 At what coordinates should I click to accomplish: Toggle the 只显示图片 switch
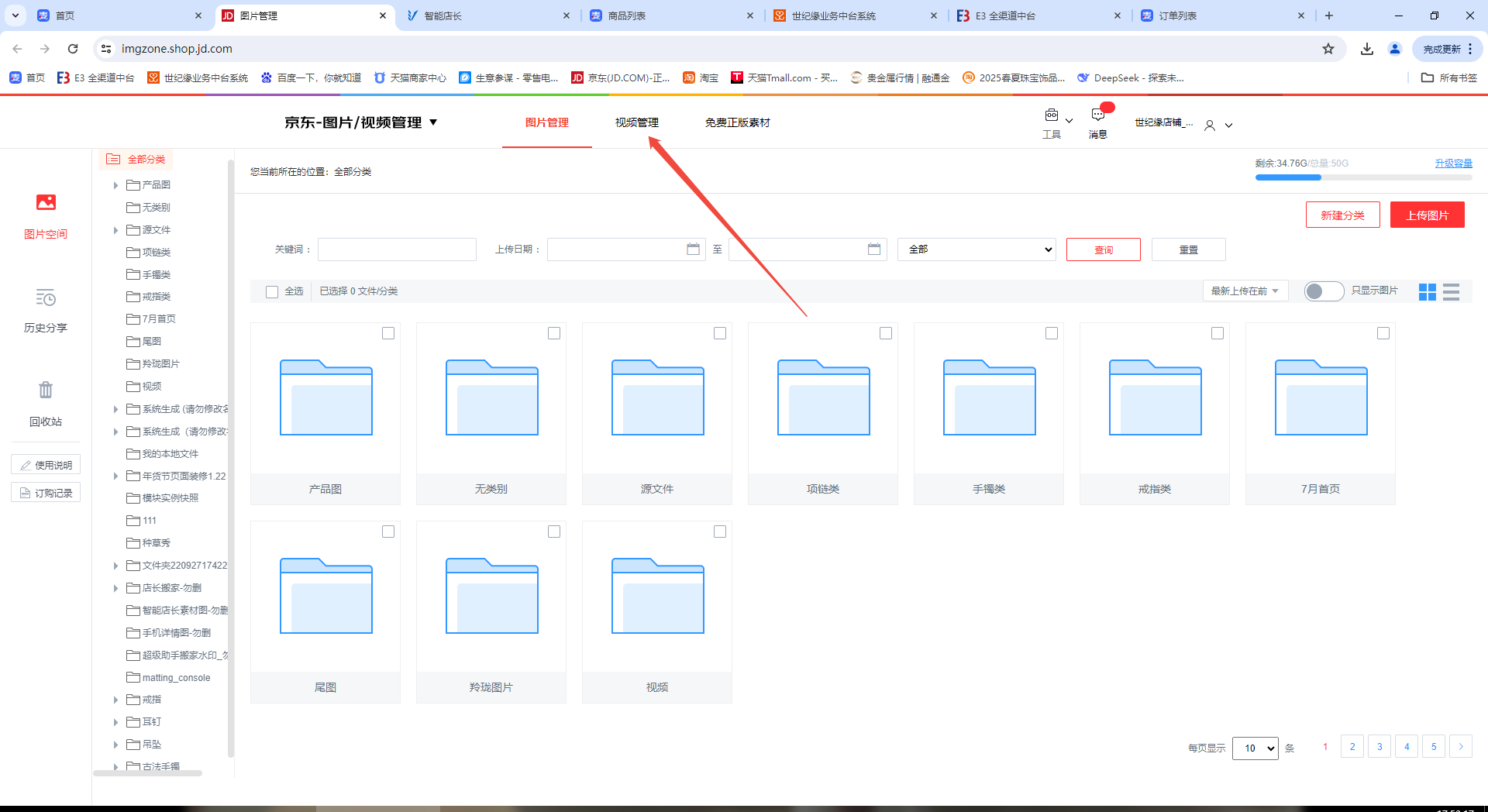[1324, 291]
